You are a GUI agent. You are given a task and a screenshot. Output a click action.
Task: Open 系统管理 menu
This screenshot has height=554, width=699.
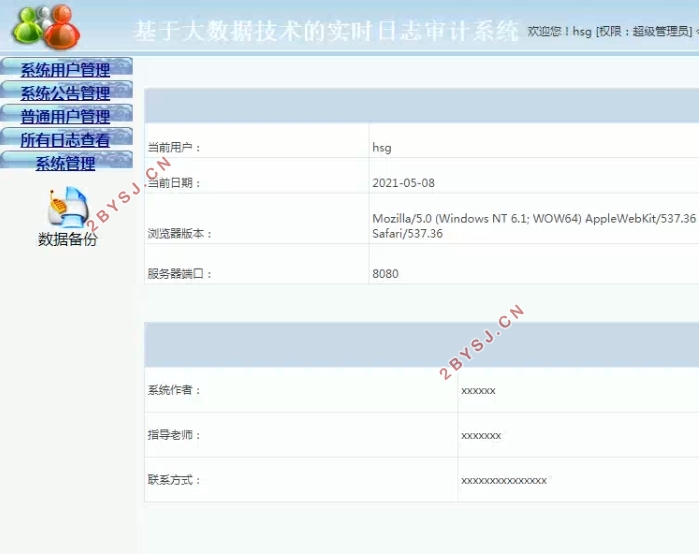66,164
